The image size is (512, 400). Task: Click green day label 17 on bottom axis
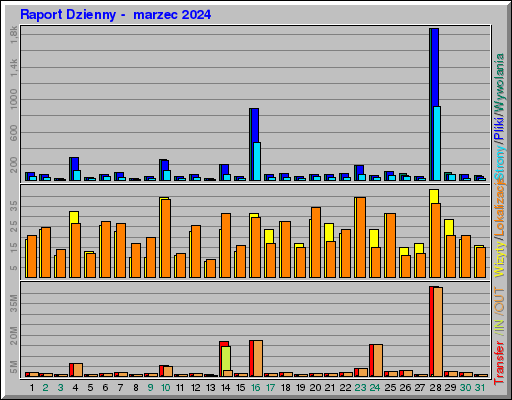[x=270, y=388]
